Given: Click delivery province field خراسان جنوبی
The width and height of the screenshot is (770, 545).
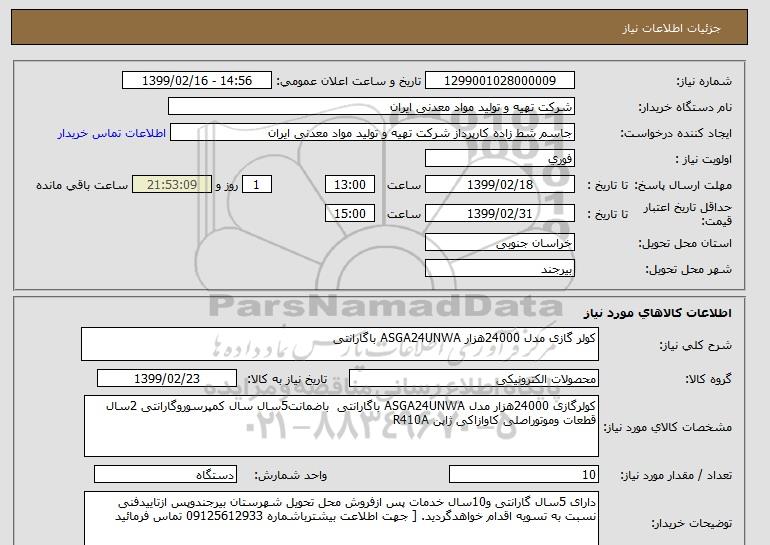Looking at the screenshot, I should 499,243.
